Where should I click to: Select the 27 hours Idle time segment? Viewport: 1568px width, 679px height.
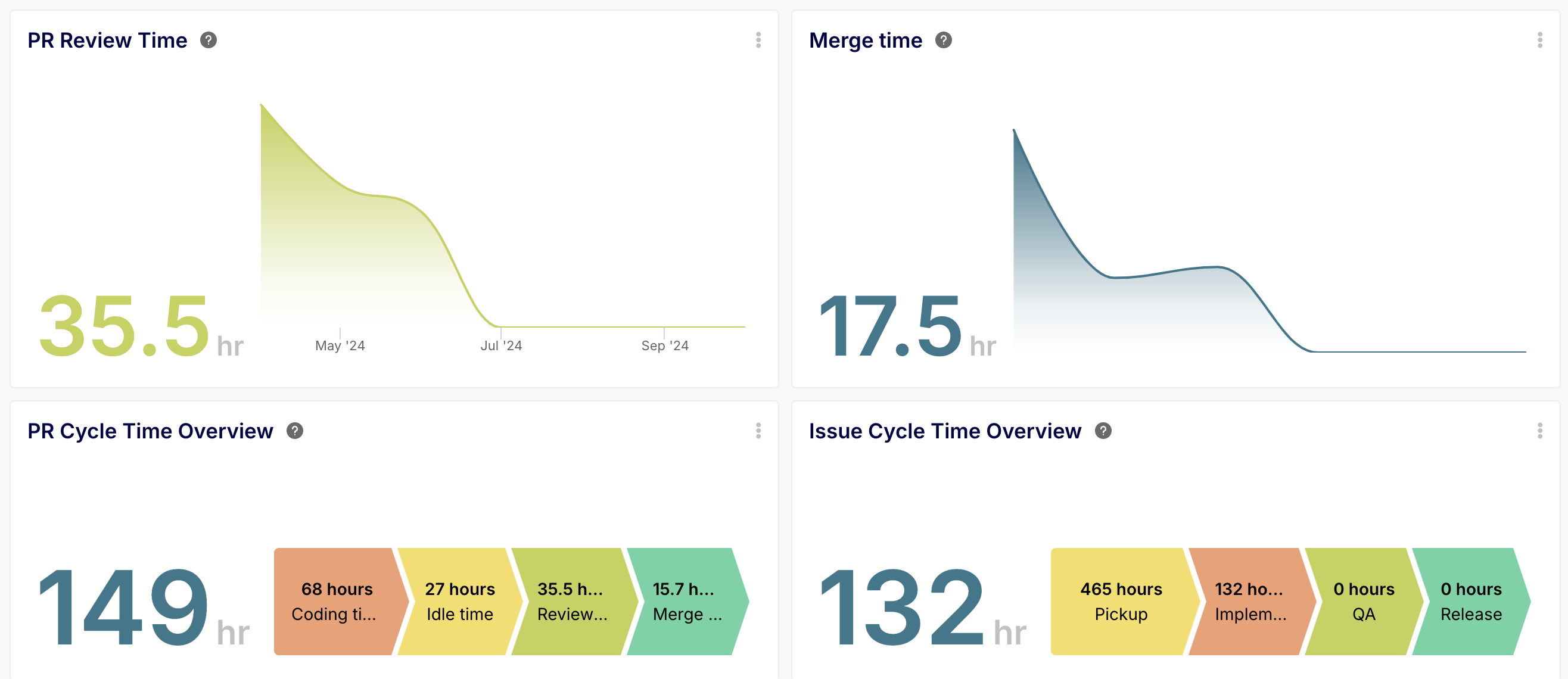pyautogui.click(x=459, y=601)
